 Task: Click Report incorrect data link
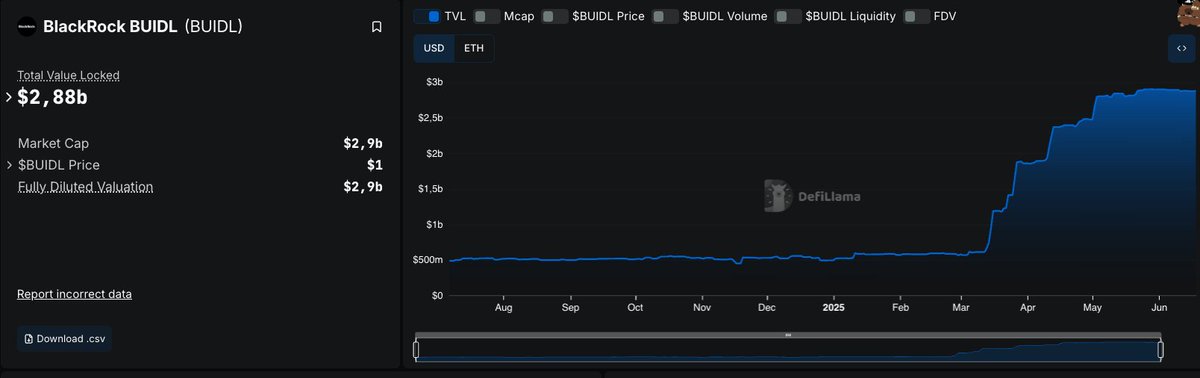tap(74, 294)
